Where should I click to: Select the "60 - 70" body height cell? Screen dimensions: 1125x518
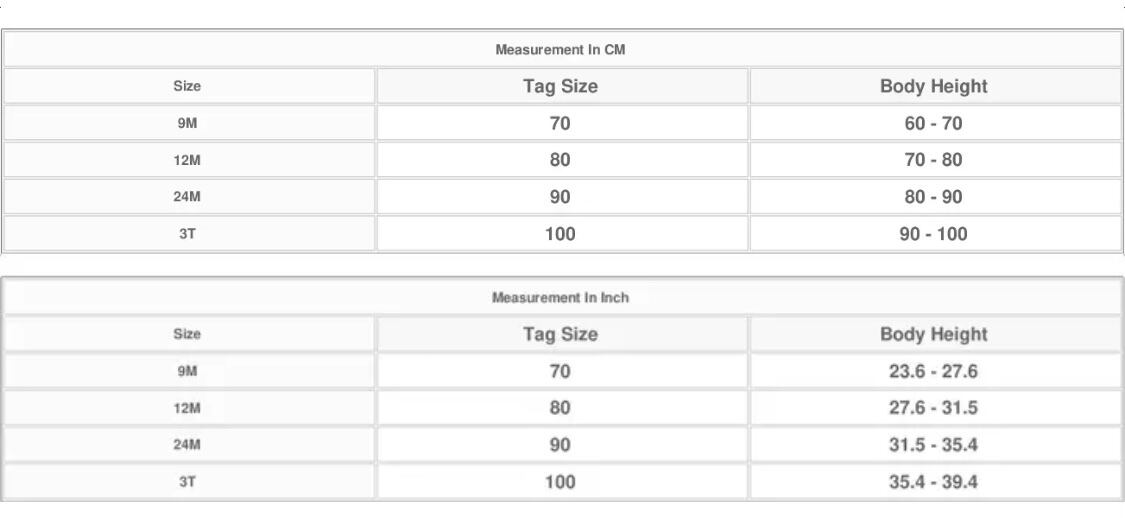tap(933, 124)
